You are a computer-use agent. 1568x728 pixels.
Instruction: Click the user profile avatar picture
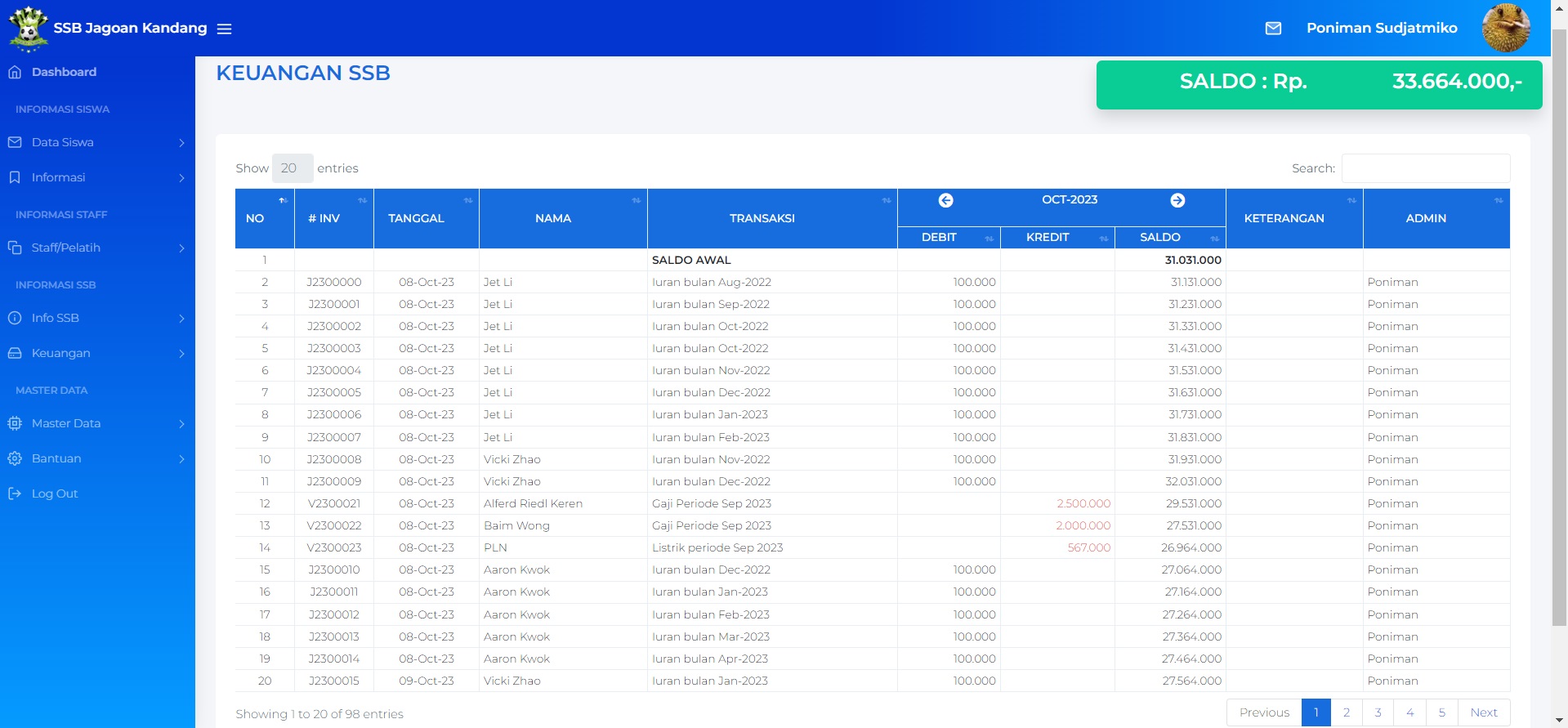click(x=1505, y=28)
